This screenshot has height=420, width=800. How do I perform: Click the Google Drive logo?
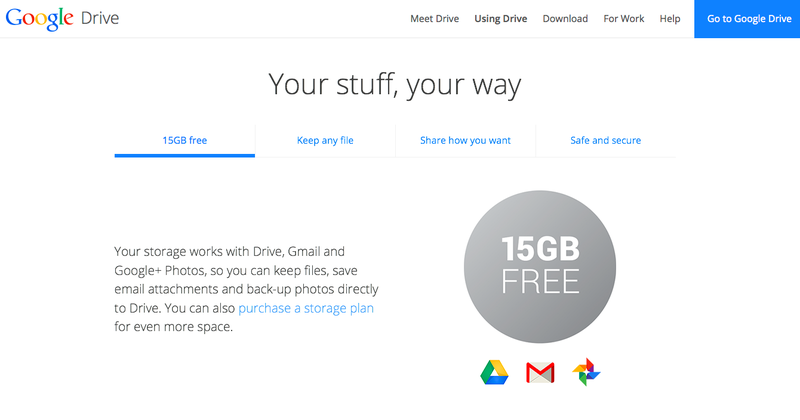click(62, 19)
